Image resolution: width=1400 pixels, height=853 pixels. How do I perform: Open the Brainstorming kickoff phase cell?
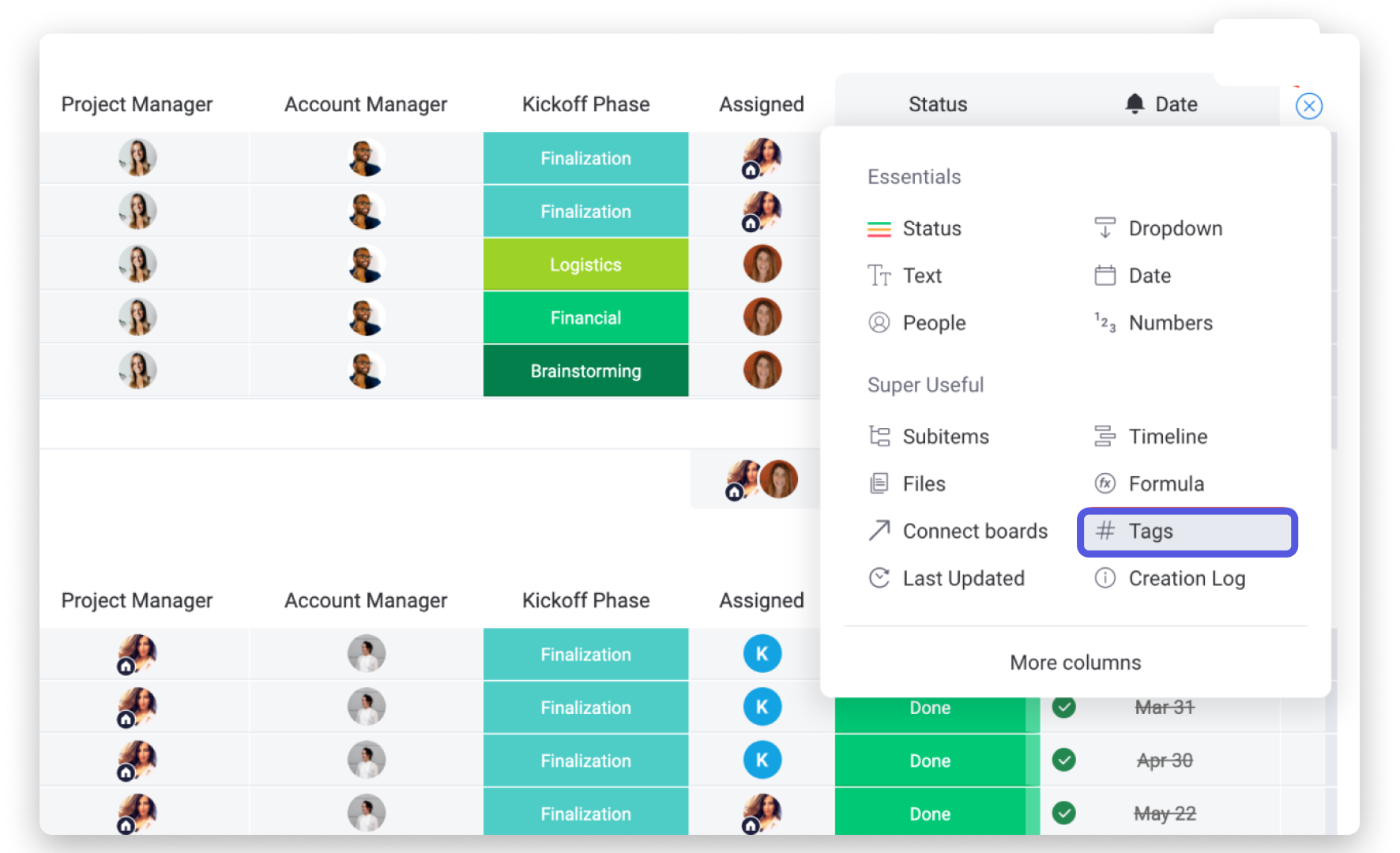585,371
